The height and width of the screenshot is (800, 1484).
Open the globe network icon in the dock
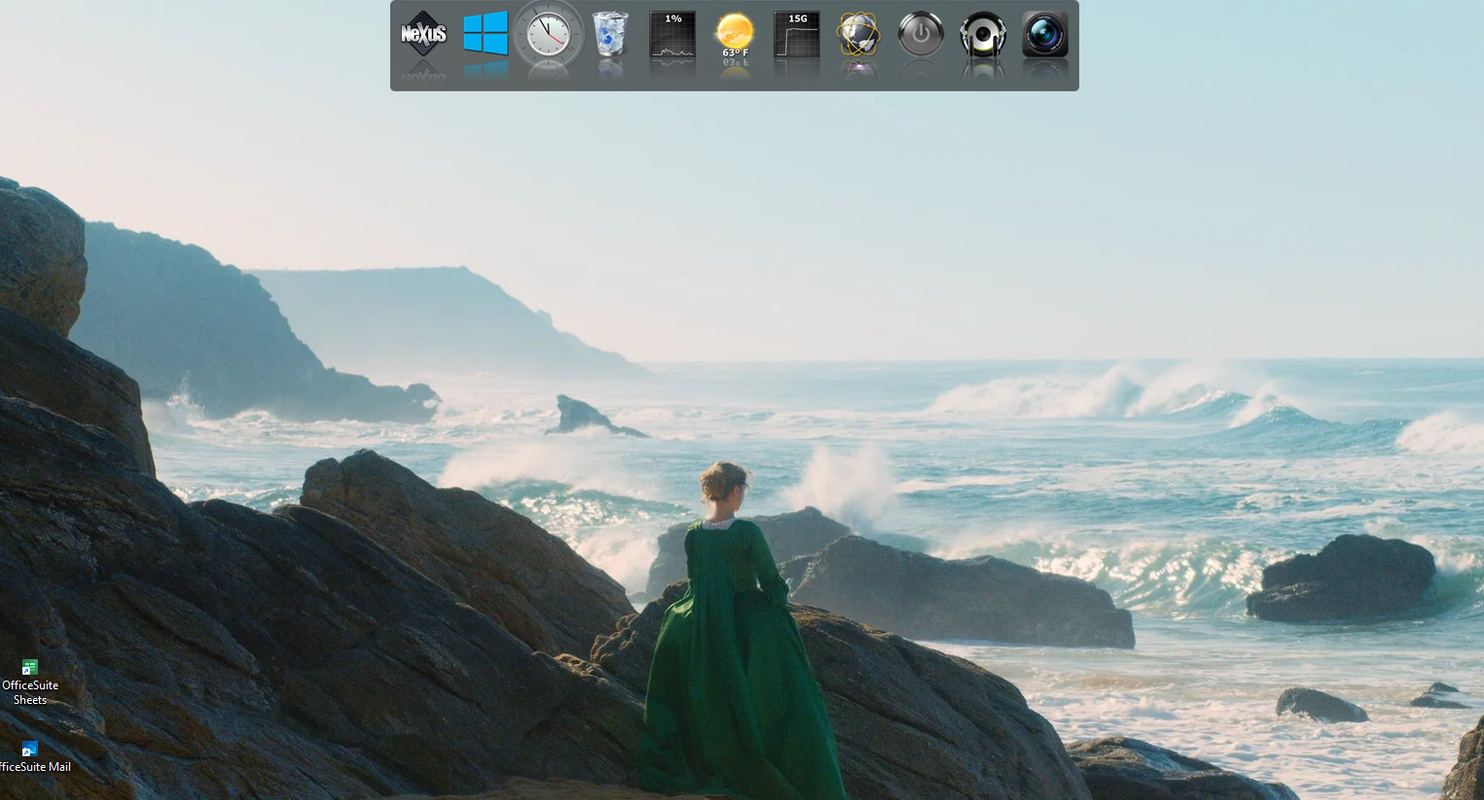click(x=859, y=34)
